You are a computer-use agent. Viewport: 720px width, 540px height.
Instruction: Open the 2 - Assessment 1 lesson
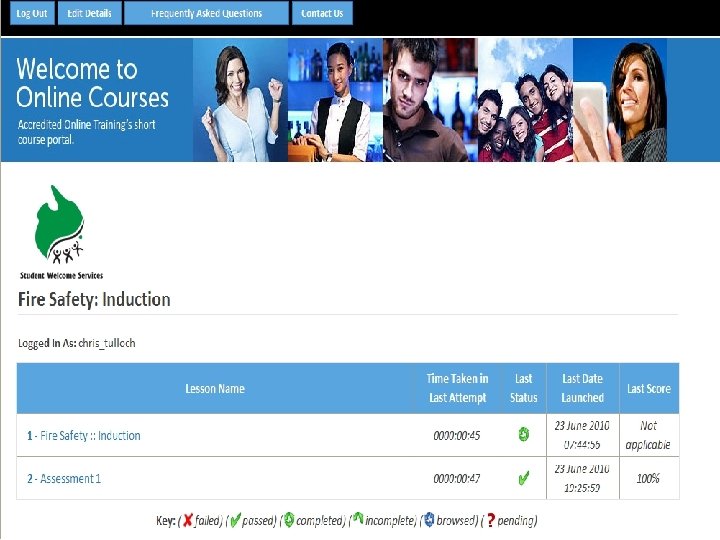pos(64,478)
